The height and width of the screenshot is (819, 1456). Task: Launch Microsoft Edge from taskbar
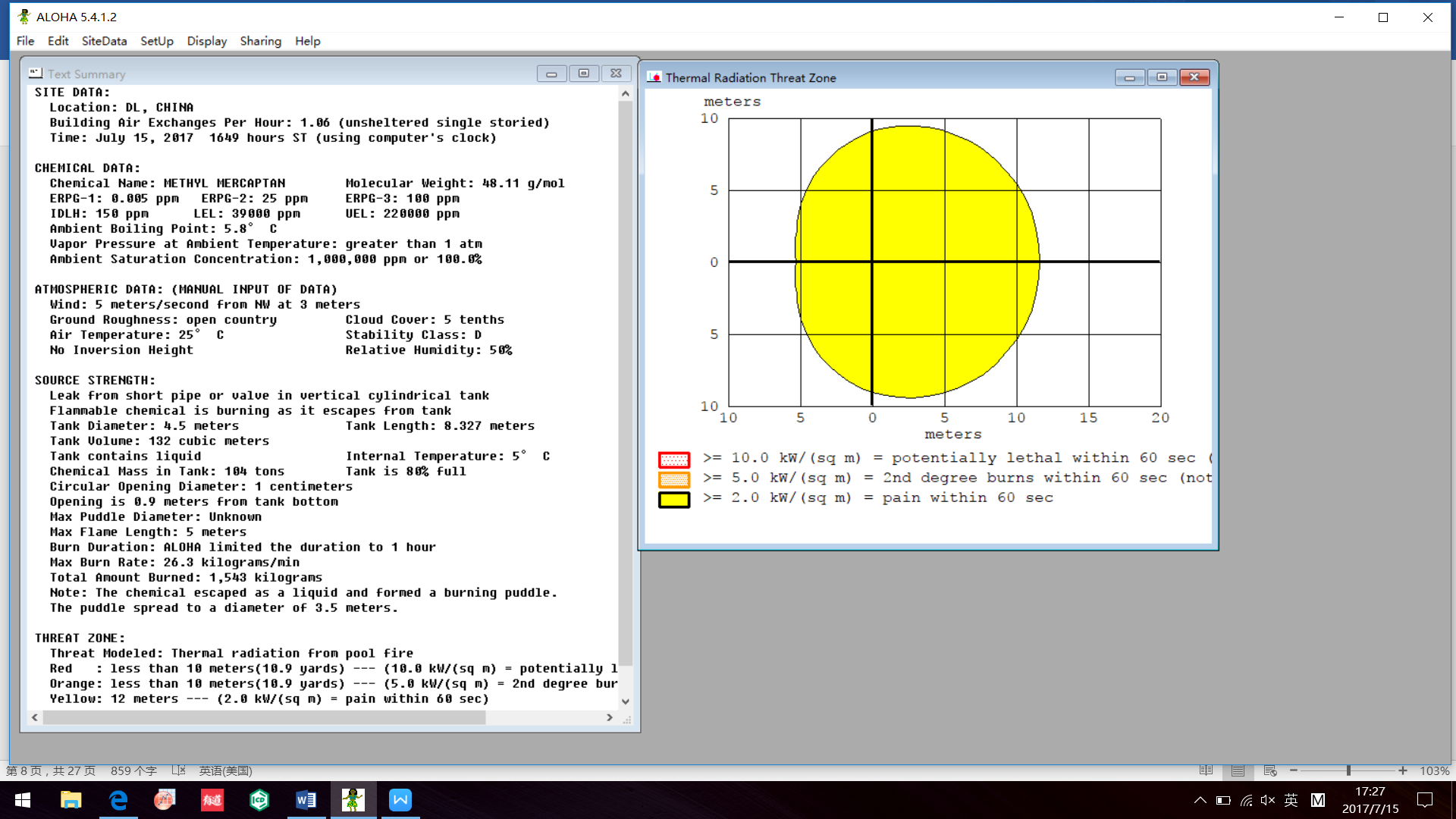click(118, 800)
